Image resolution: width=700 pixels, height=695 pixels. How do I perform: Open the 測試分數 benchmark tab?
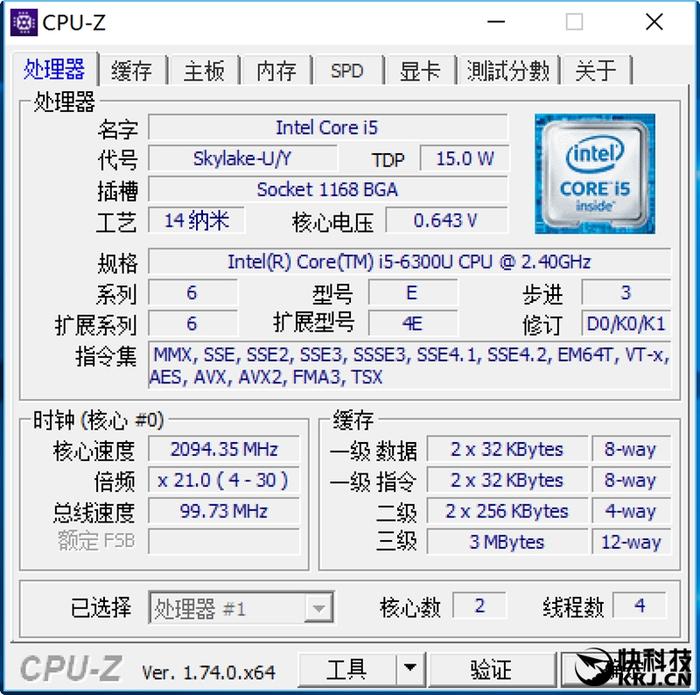508,71
